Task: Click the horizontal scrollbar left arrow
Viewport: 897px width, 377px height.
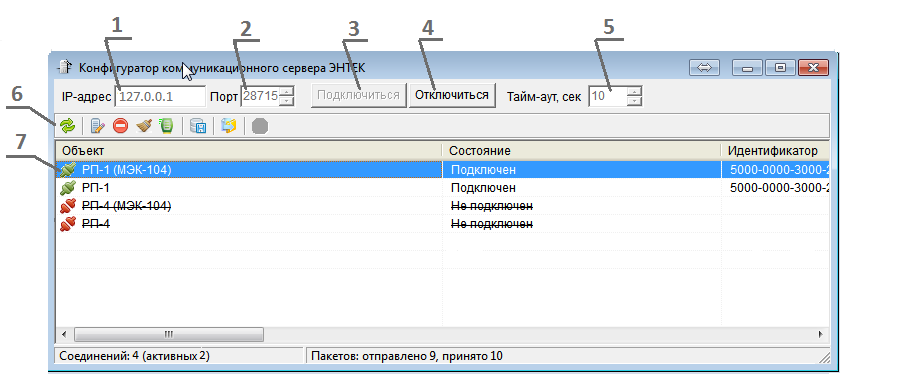Action: [64, 334]
